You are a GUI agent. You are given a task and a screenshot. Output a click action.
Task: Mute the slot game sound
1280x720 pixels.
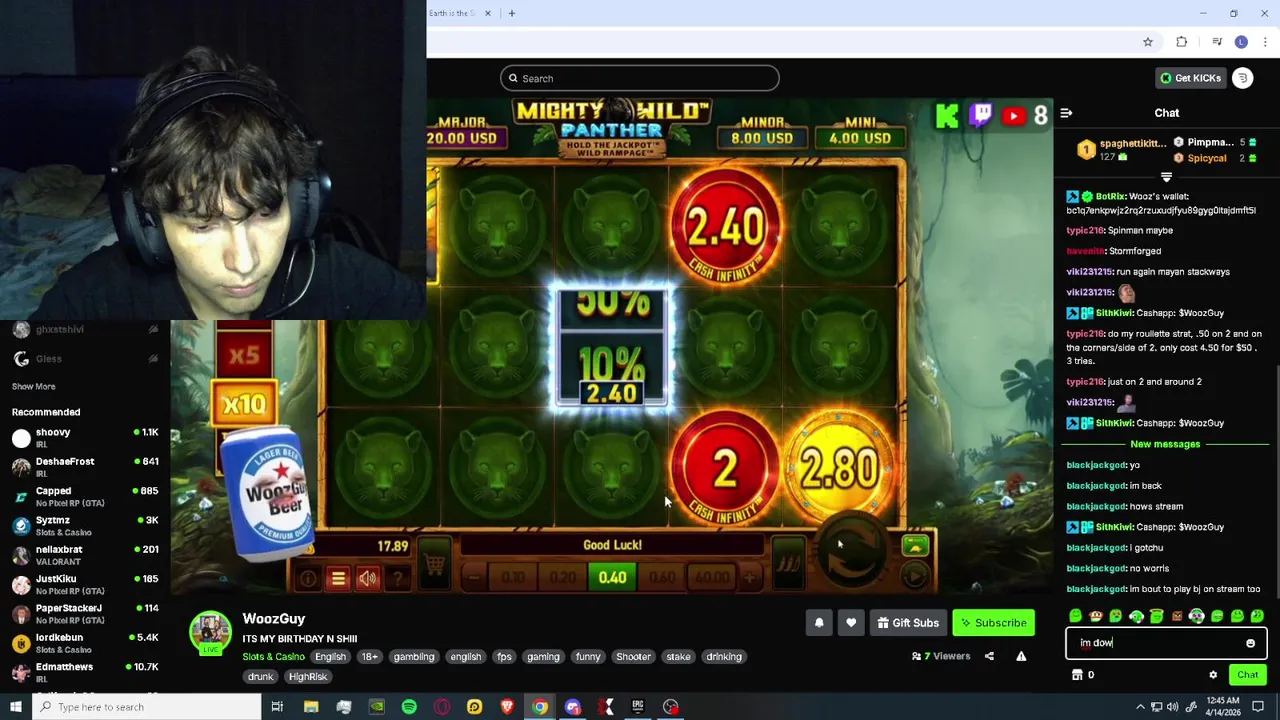point(368,578)
